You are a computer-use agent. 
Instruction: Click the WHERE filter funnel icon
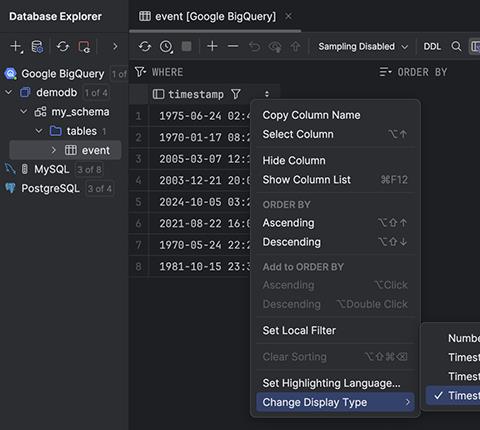(140, 72)
